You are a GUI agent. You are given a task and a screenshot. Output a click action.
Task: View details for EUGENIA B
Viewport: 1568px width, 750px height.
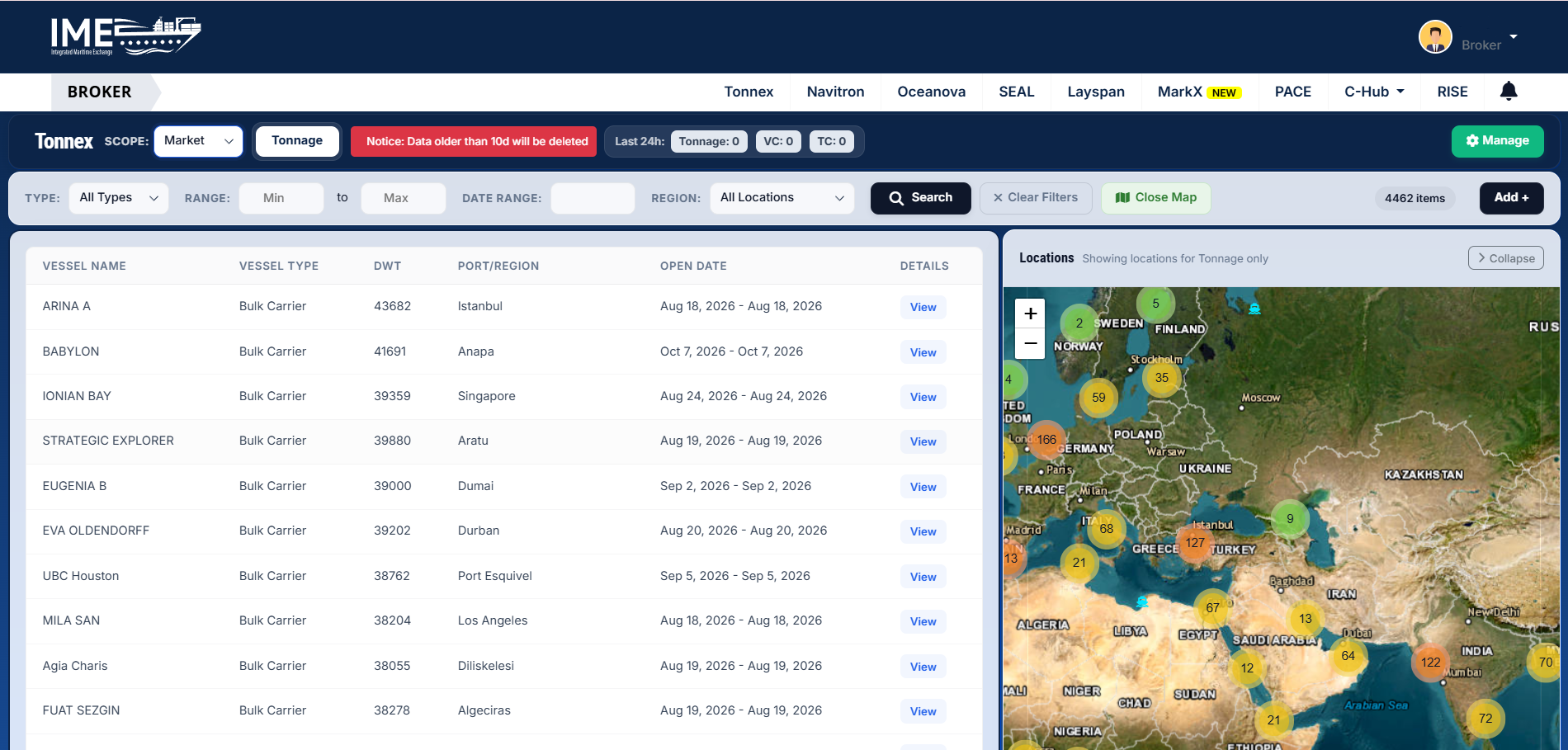923,487
